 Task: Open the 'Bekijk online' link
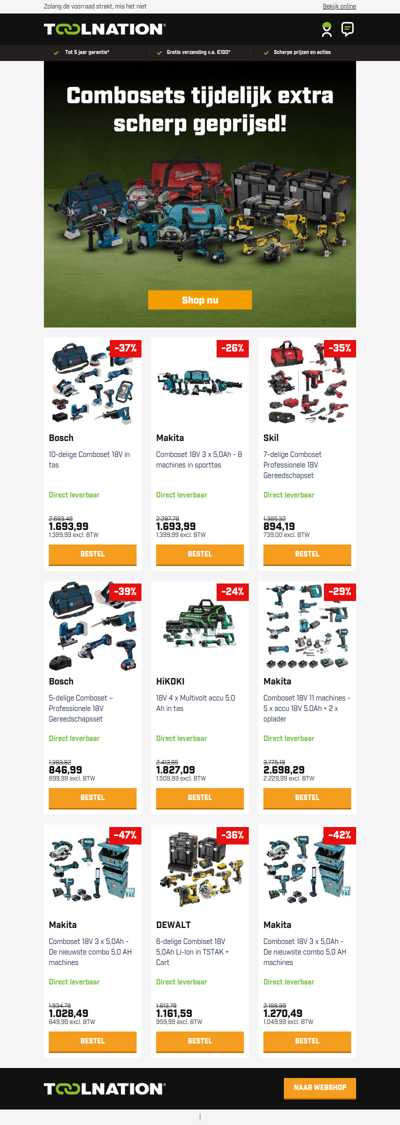(x=339, y=6)
